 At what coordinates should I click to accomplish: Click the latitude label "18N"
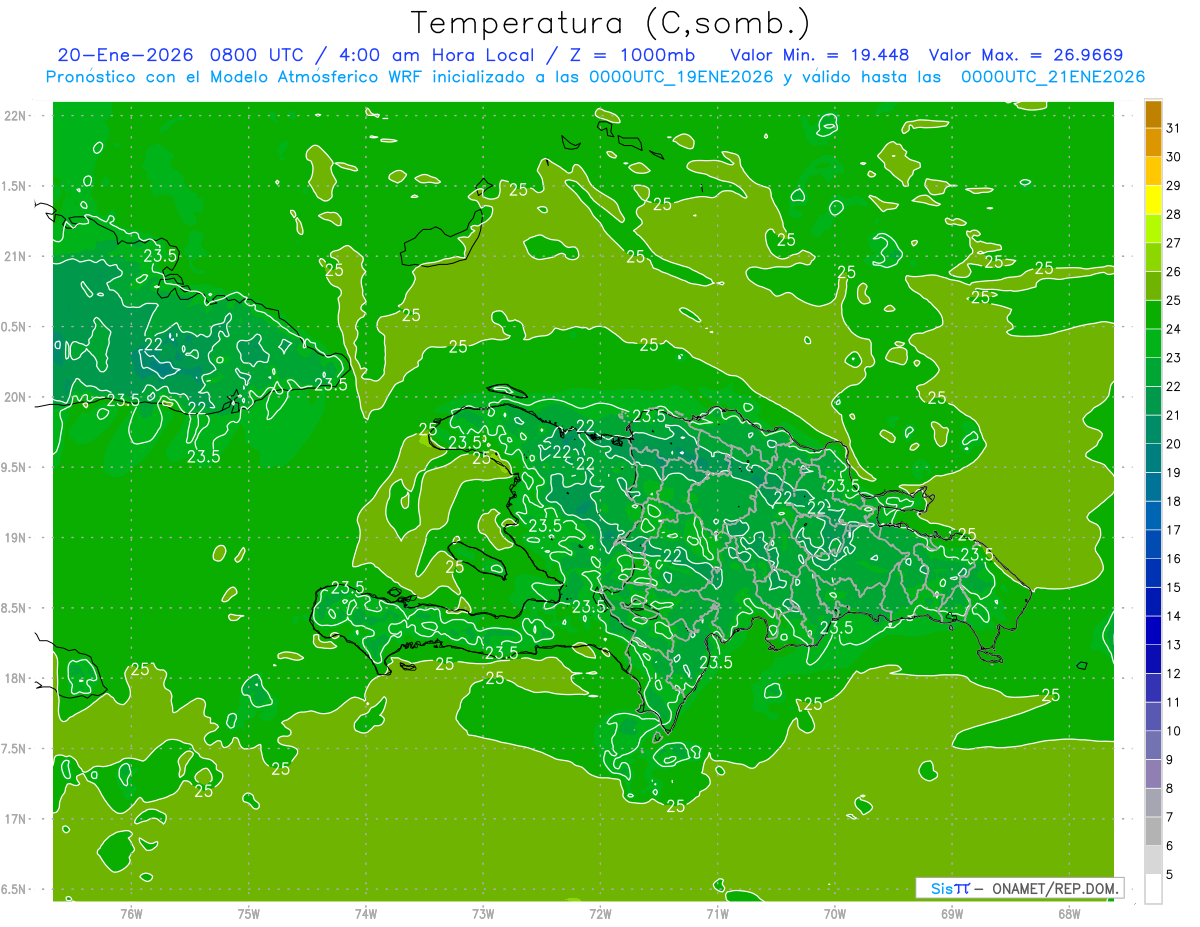tap(17, 678)
